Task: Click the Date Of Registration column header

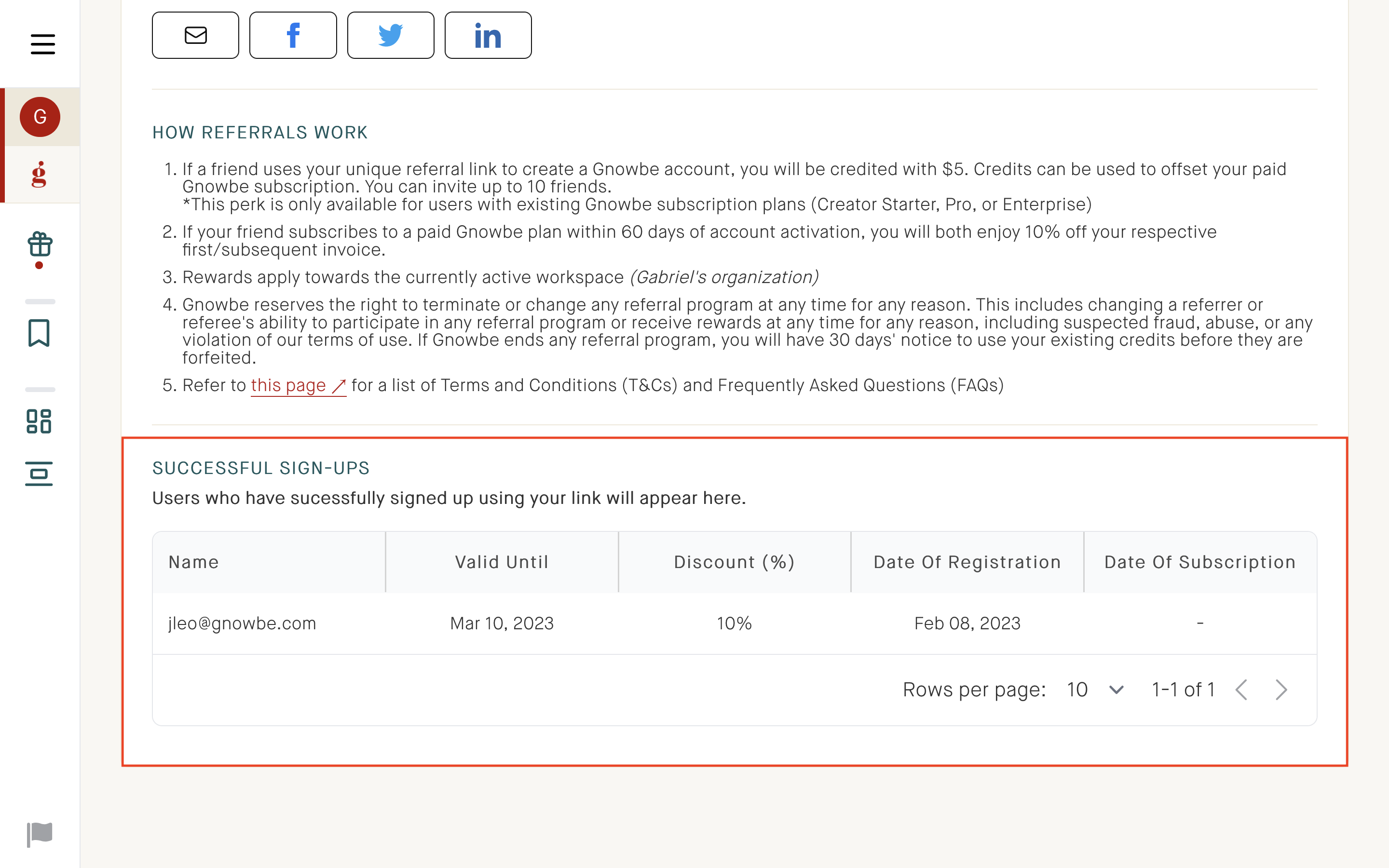Action: click(x=967, y=562)
